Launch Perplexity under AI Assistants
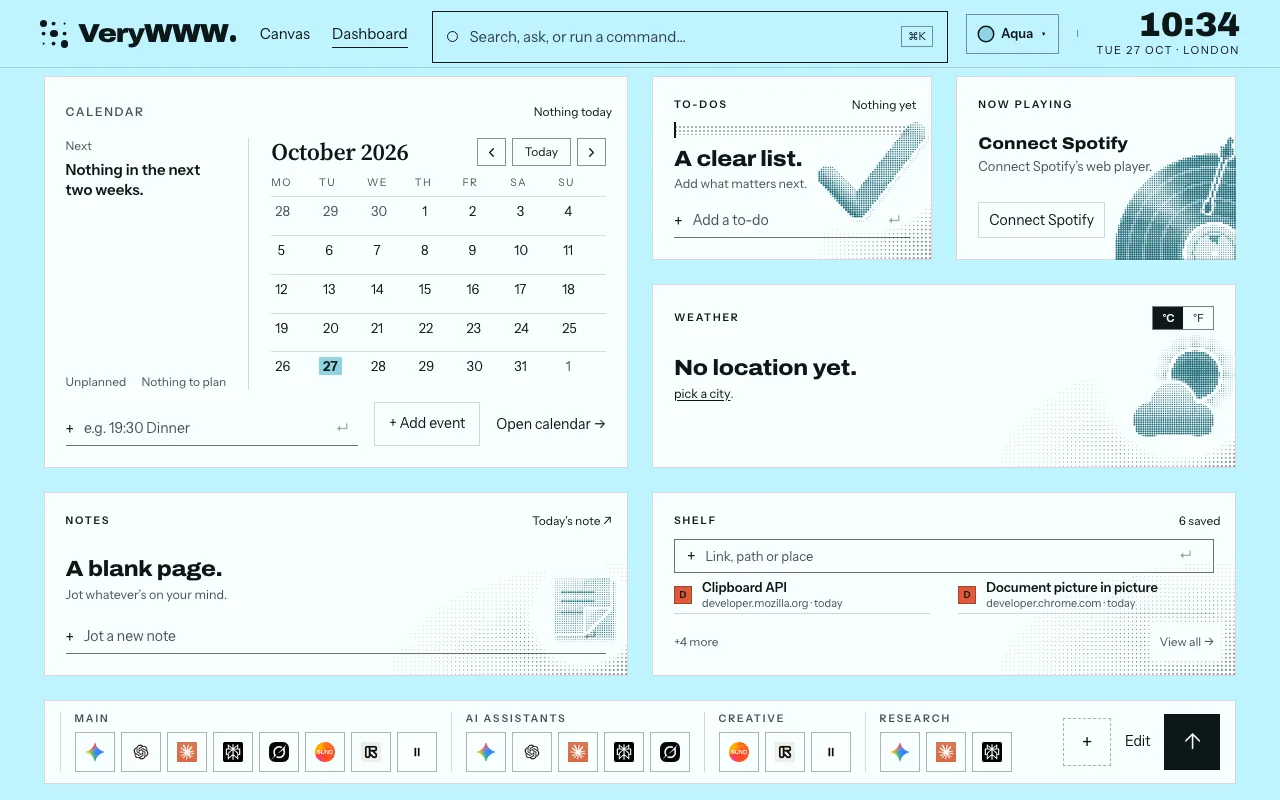Screen dimensions: 1280x800 624,752
